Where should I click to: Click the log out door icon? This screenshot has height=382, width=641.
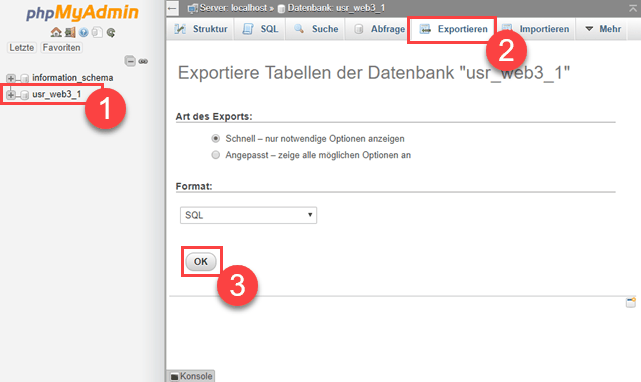70,32
